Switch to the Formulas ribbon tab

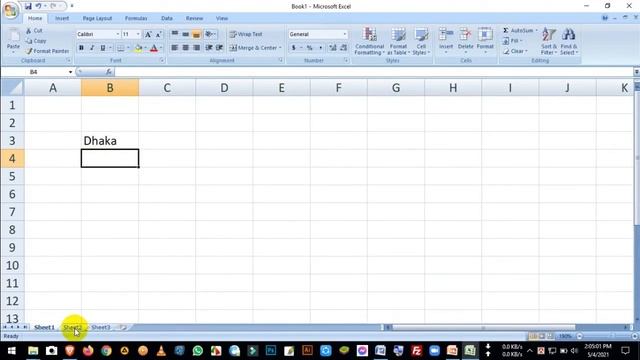click(136, 18)
